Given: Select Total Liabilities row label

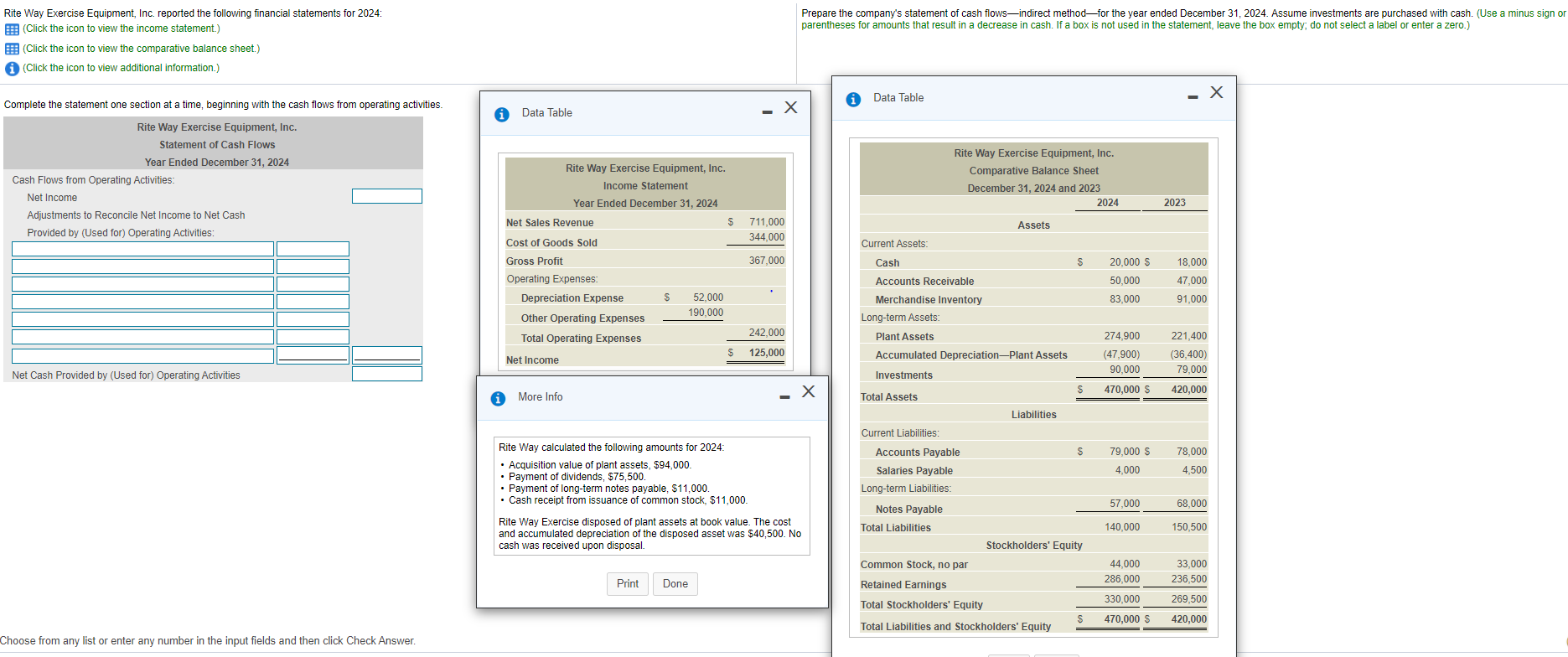Looking at the screenshot, I should click(896, 528).
